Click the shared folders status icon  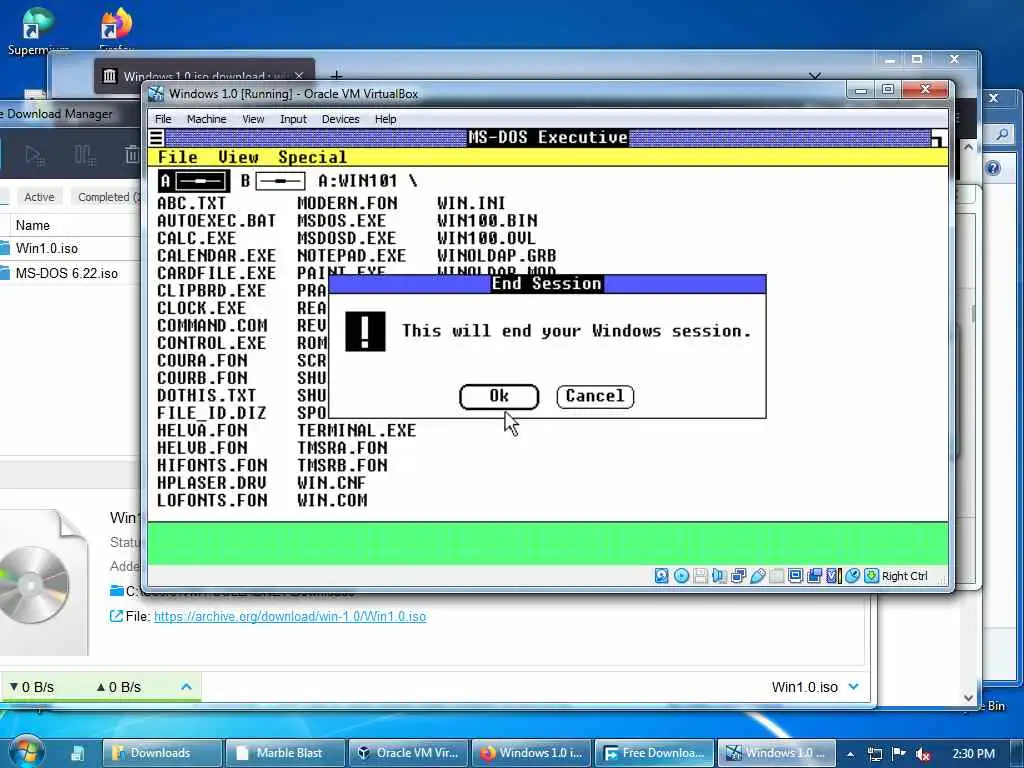[776, 575]
